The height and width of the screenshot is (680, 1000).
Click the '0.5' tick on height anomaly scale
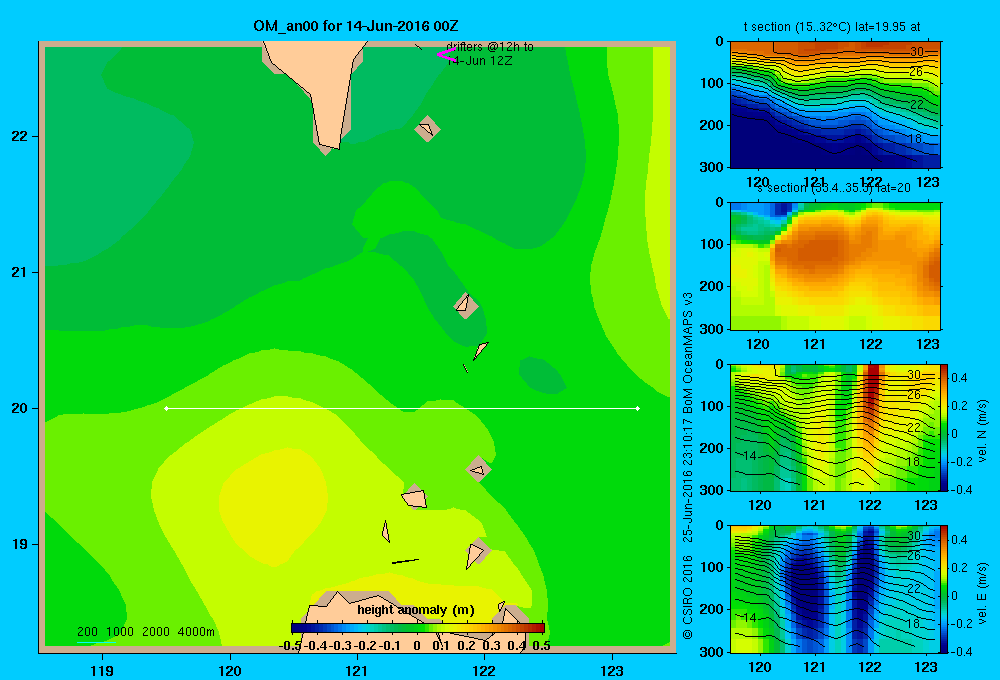(541, 646)
